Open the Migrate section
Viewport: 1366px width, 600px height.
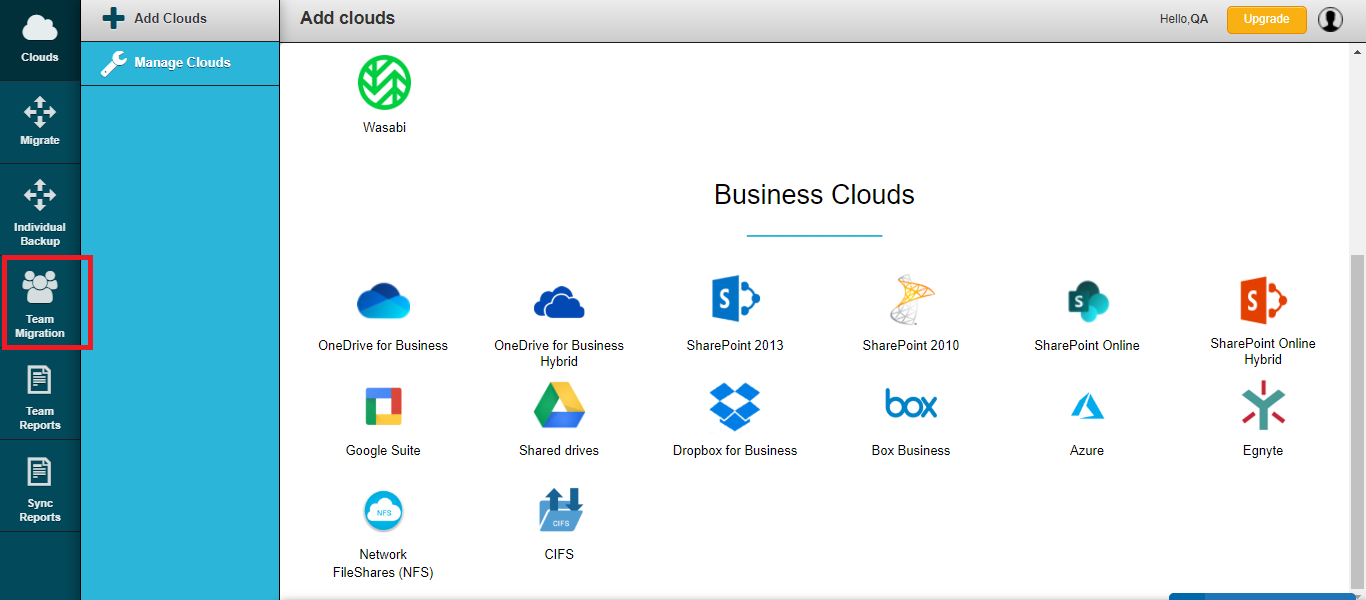[40, 122]
